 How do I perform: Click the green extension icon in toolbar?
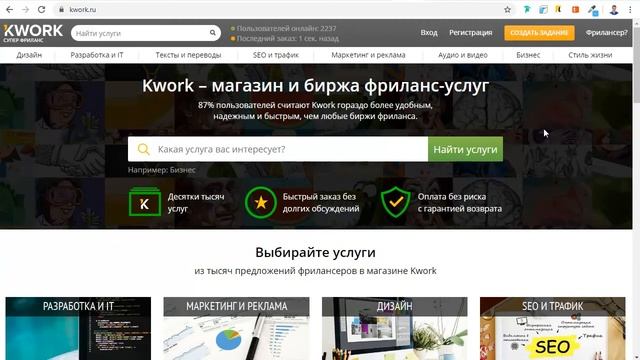(527, 9)
